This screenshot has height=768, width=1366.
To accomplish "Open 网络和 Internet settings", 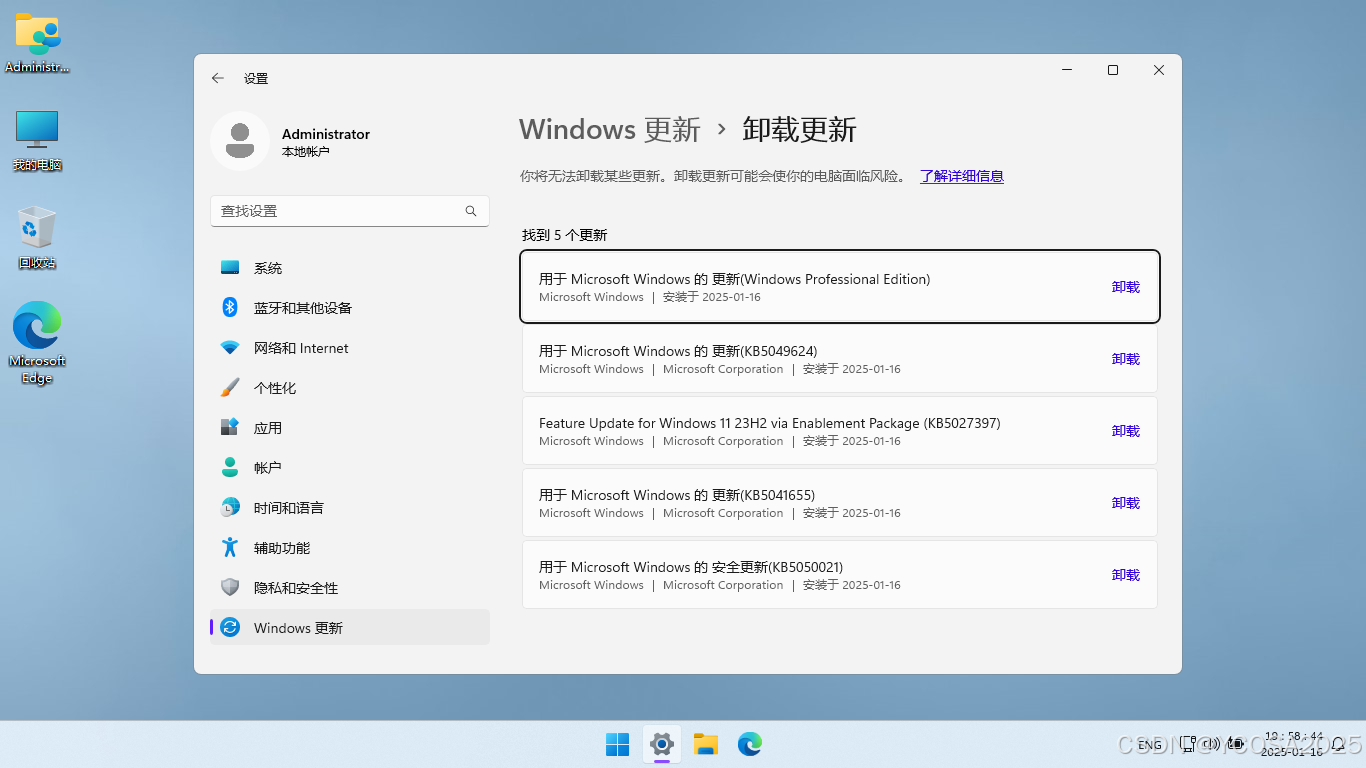I will [350, 348].
